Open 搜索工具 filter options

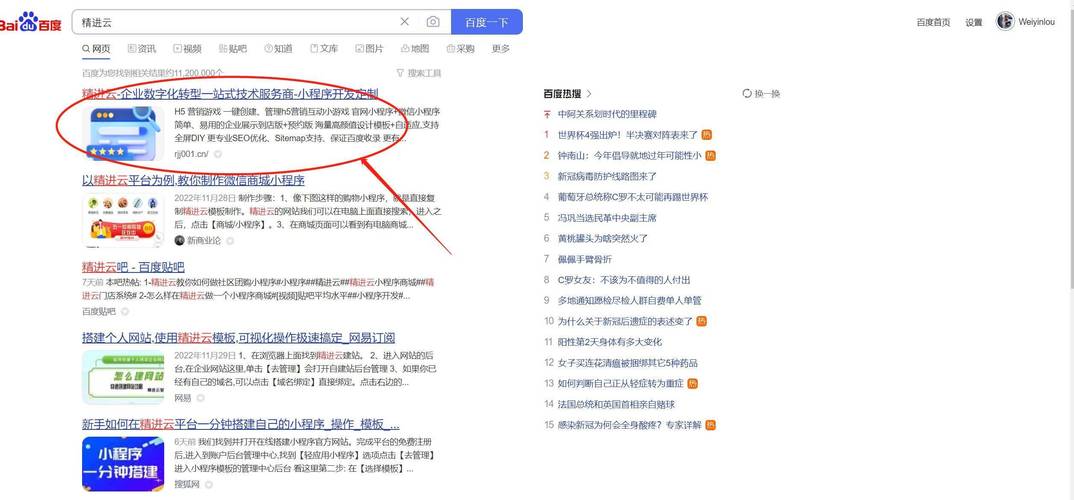pos(419,73)
